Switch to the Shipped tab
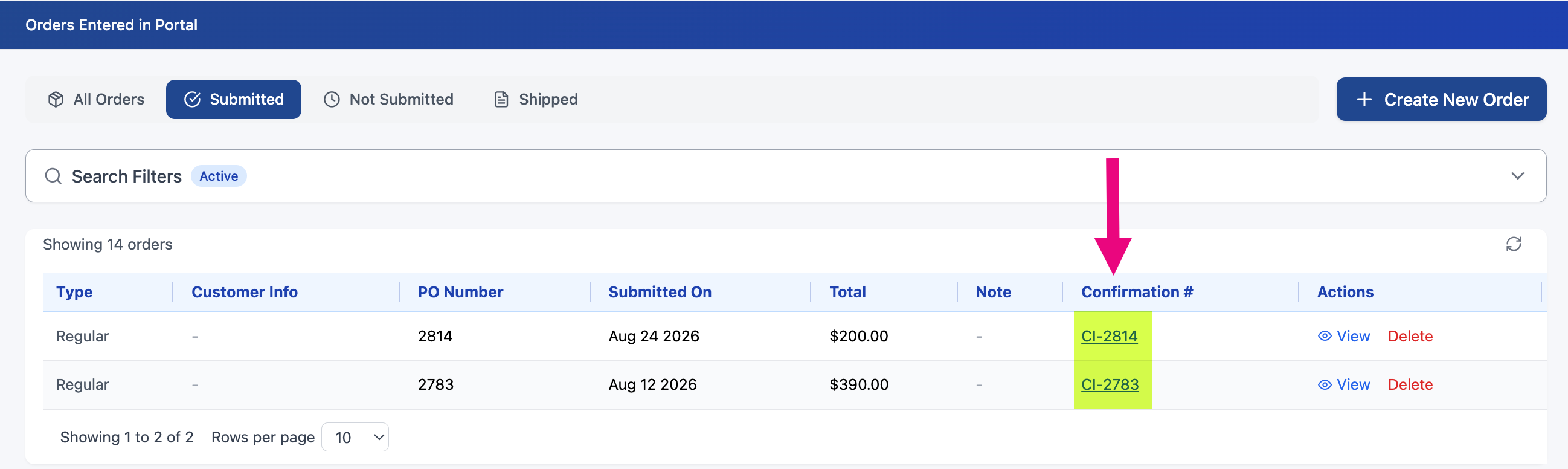Screen dimensions: 1568x469 pyautogui.click(x=536, y=99)
